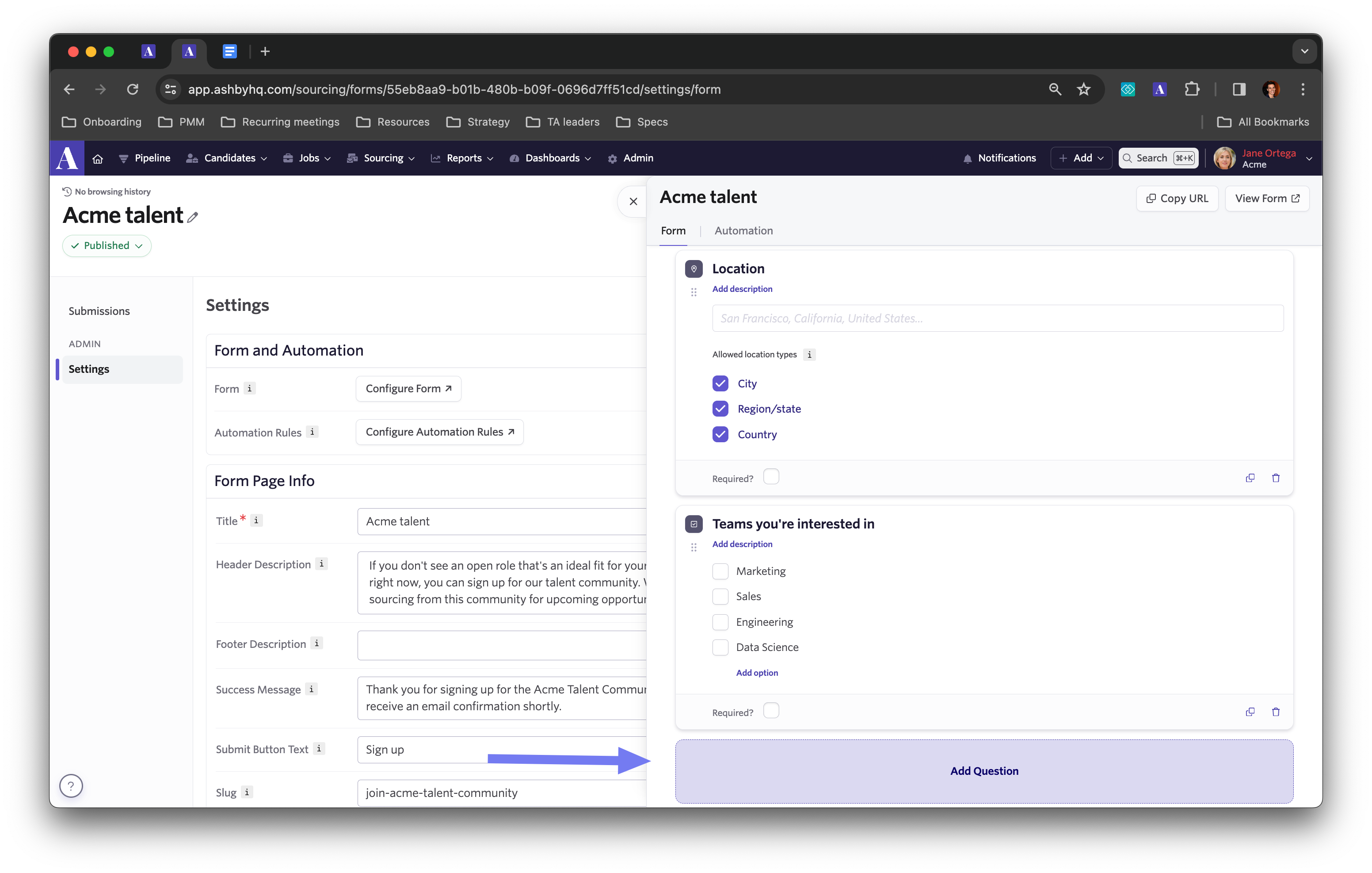1372x873 pixels.
Task: Open Submissions in the left sidebar
Action: click(99, 311)
